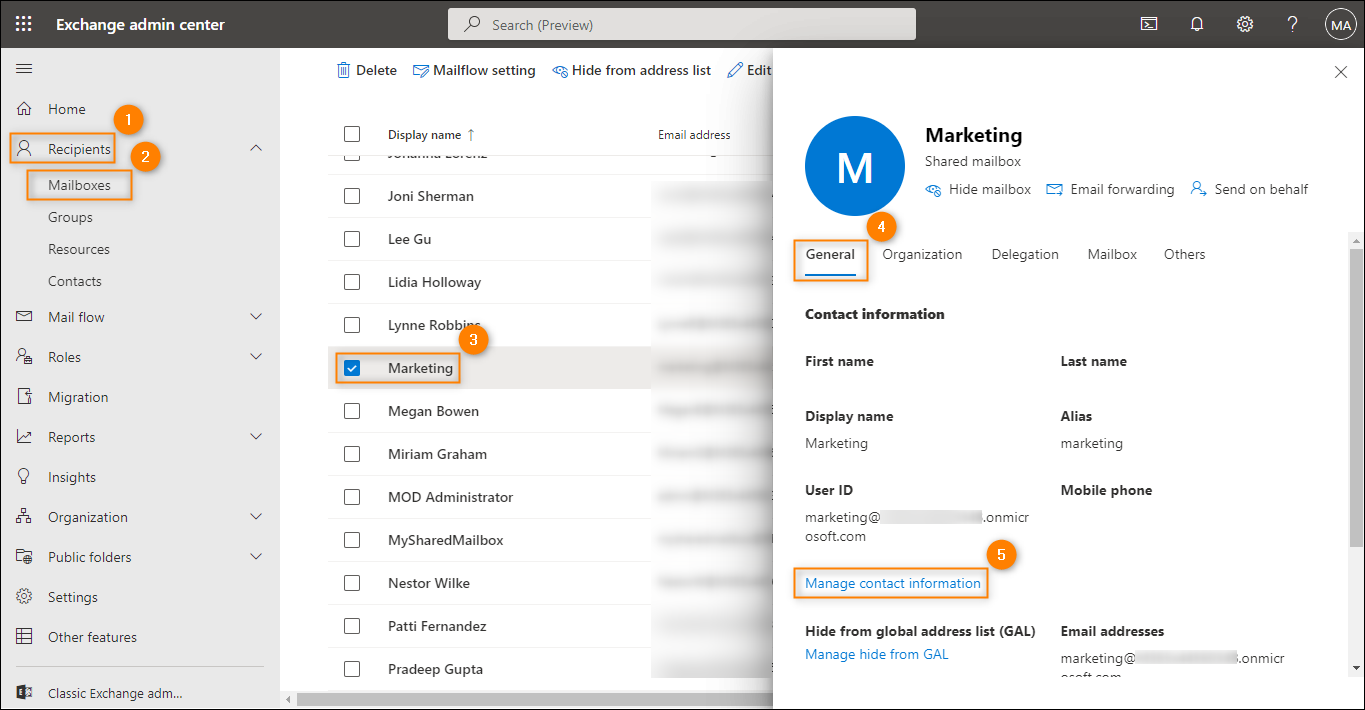This screenshot has width=1365, height=710.
Task: Open Cloud Shell icon in header
Action: point(1149,24)
